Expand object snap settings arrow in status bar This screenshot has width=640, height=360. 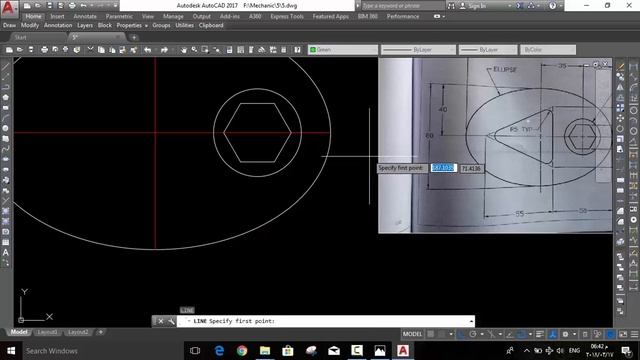[530, 334]
